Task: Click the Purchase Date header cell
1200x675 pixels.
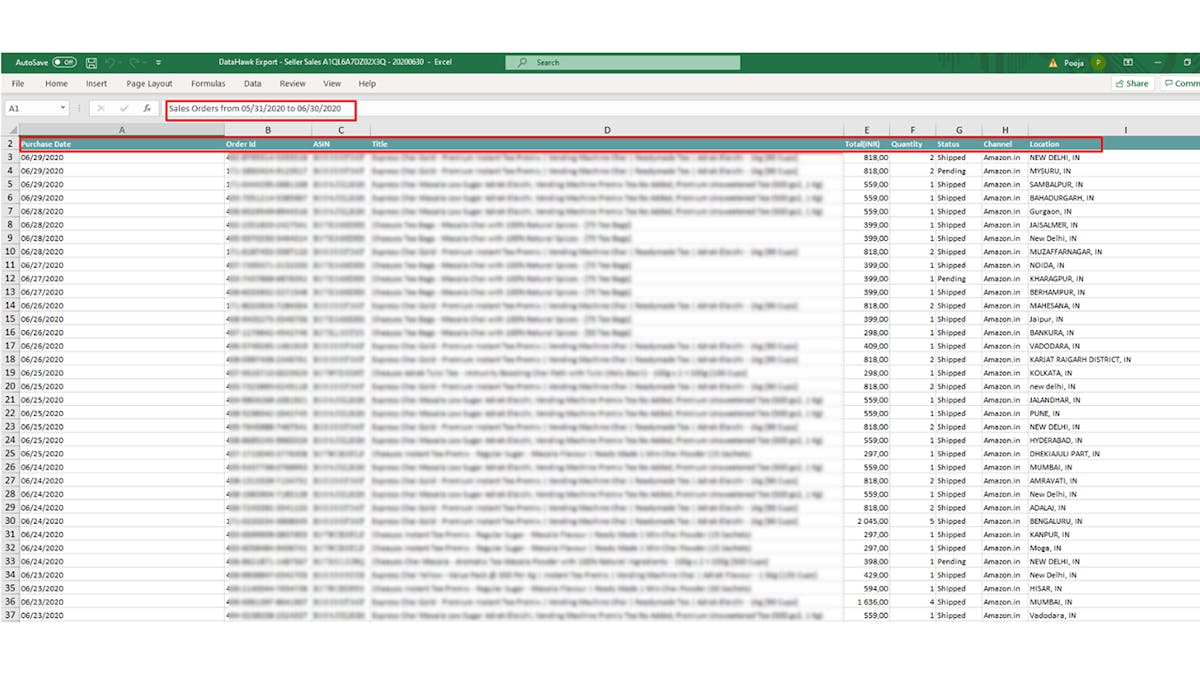Action: click(121, 144)
